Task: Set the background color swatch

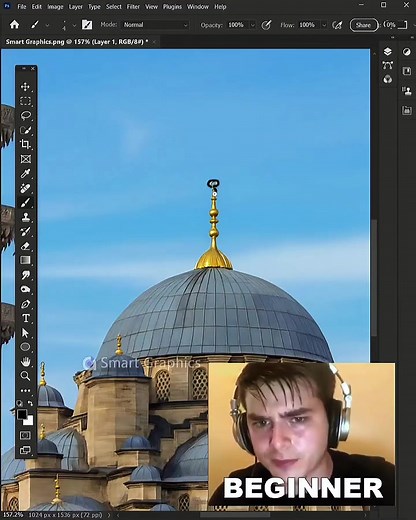Action: (29, 421)
